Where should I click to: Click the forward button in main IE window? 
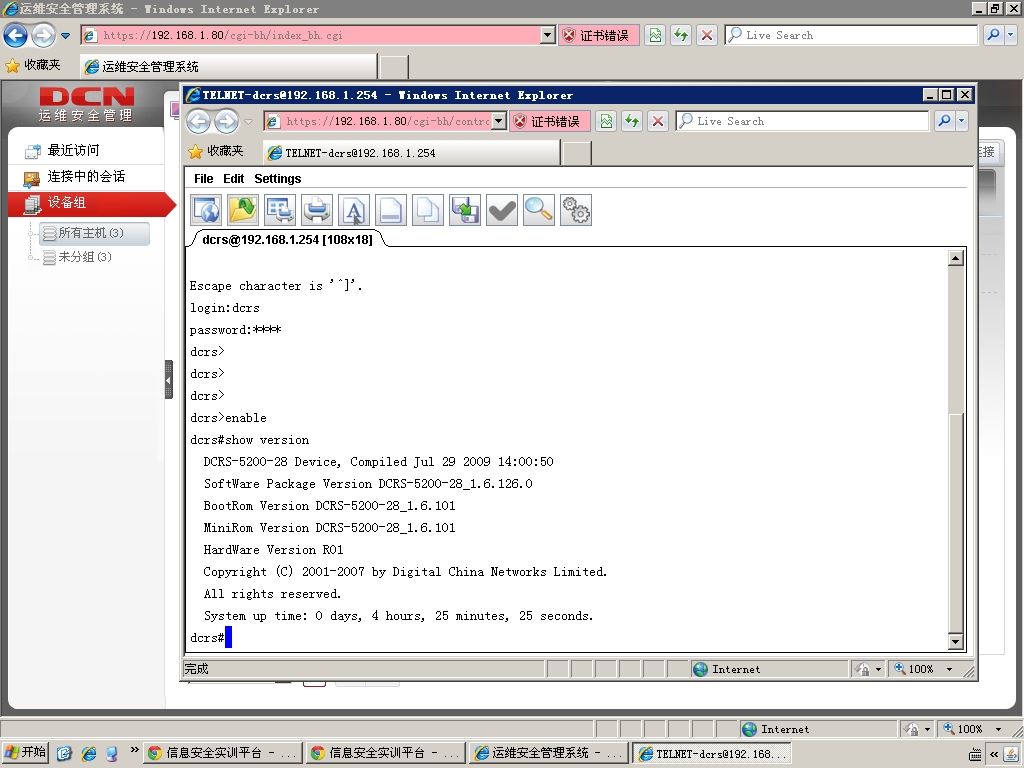point(43,35)
